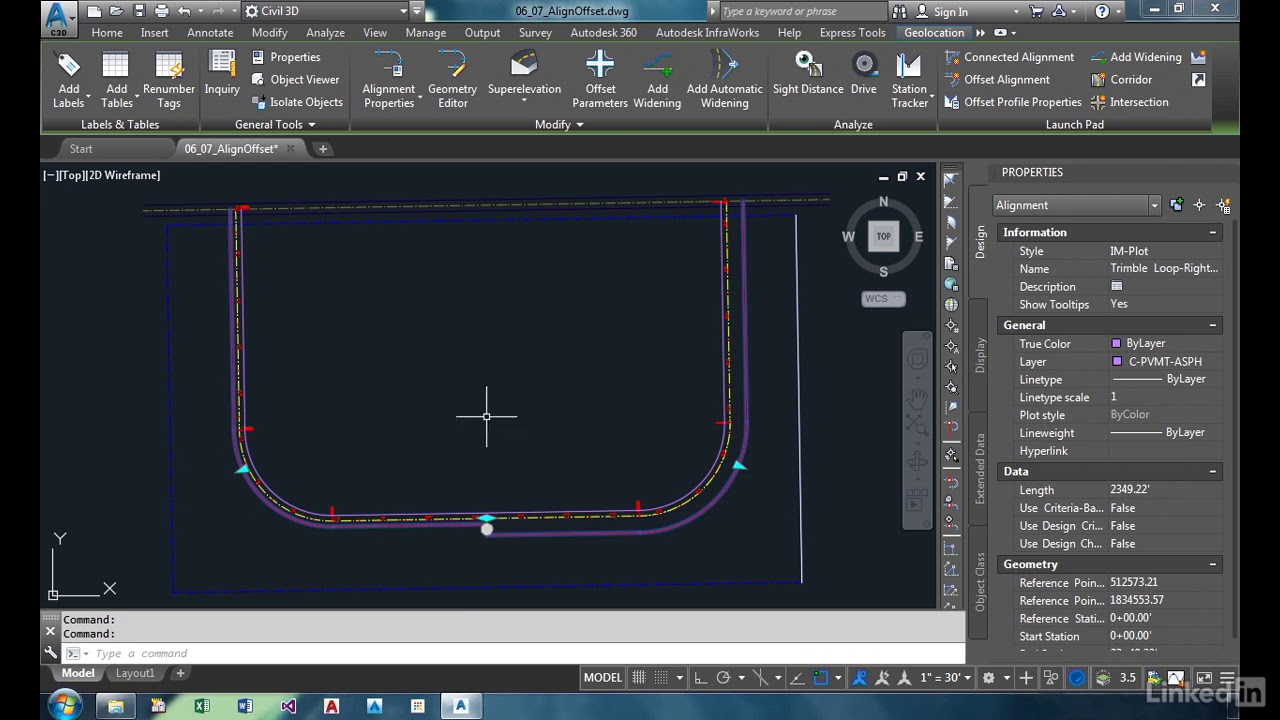Click the Layer C-PVMT-ASPH color swatch
This screenshot has width=1280, height=720.
point(1116,362)
